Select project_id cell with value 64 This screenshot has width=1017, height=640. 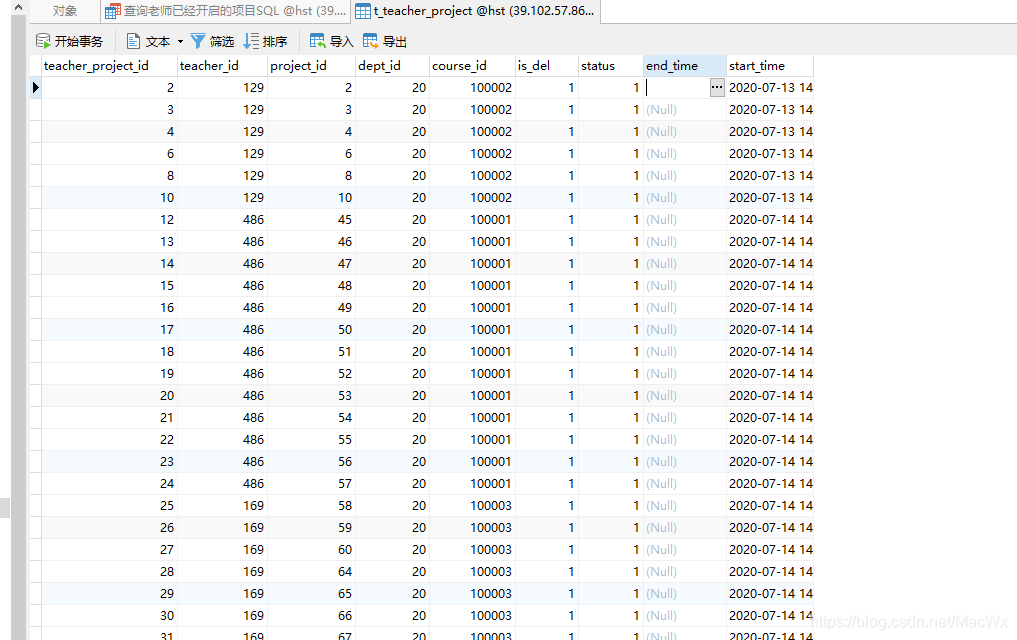click(311, 572)
